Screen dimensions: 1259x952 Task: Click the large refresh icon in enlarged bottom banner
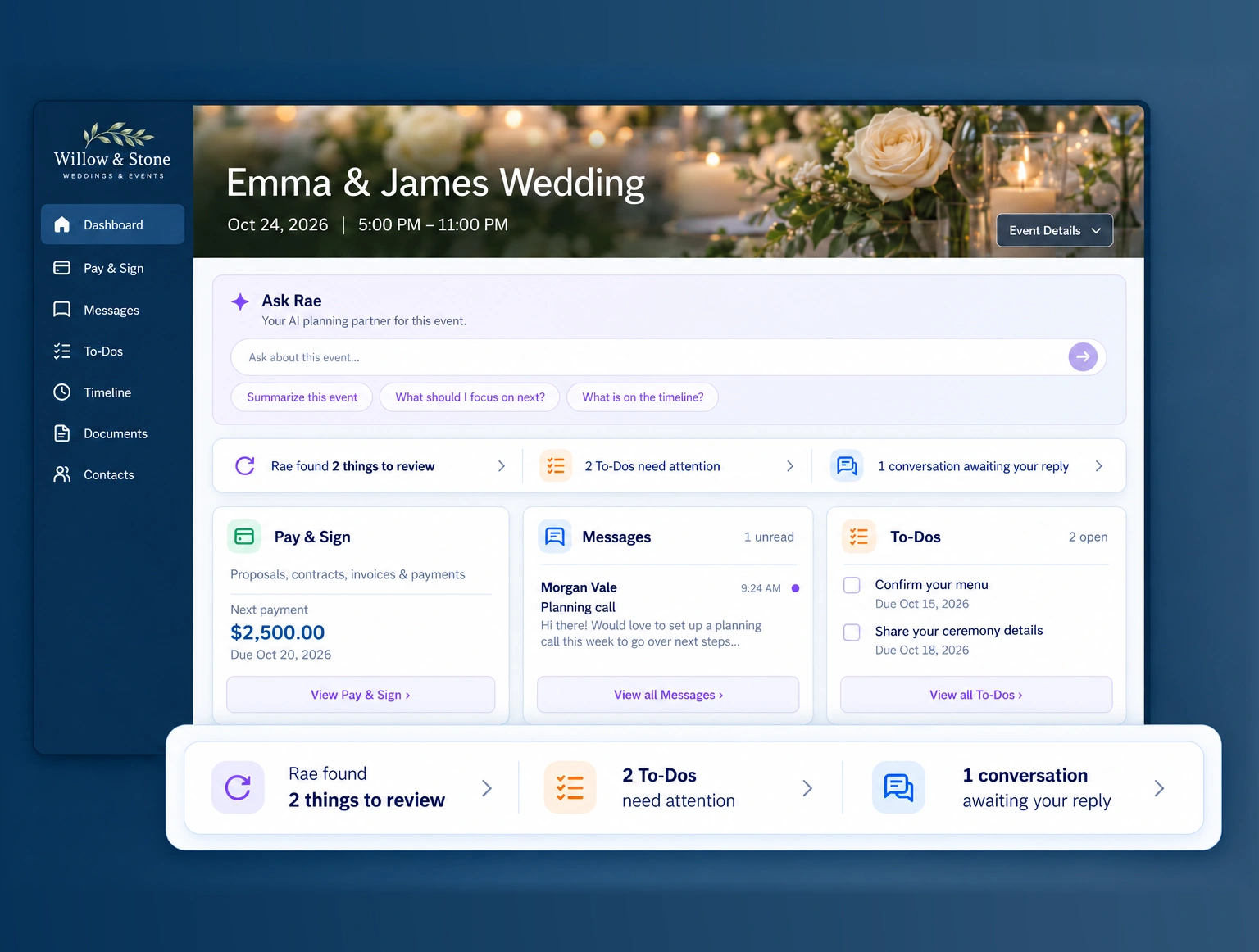click(238, 787)
